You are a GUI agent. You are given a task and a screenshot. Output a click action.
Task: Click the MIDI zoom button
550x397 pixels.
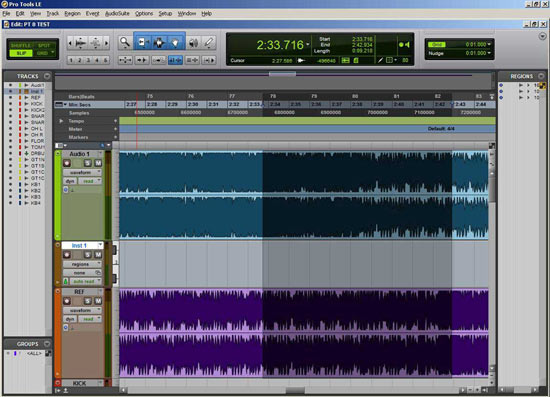tap(95, 43)
